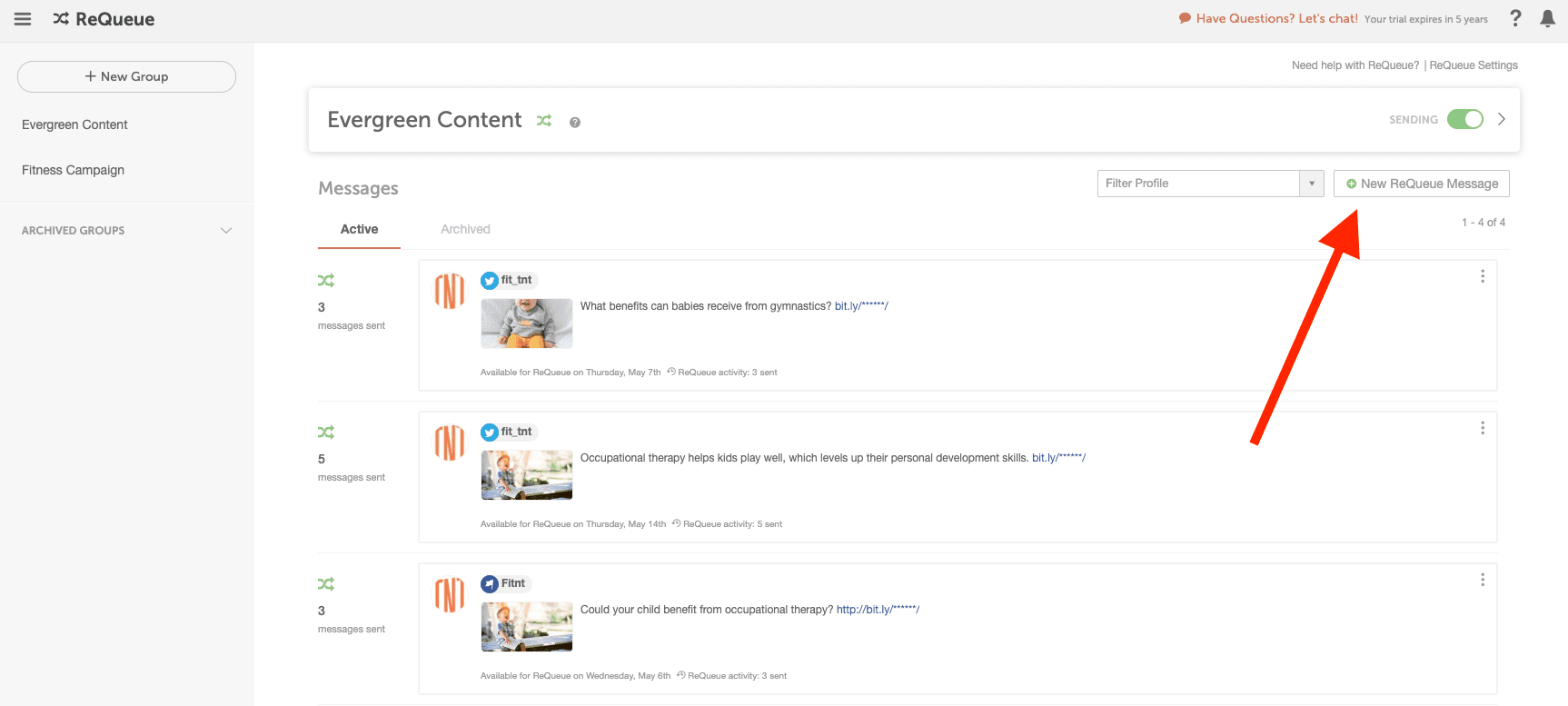The height and width of the screenshot is (706, 1568).
Task: Click the ReQueue shuffle logo icon
Action: click(61, 19)
